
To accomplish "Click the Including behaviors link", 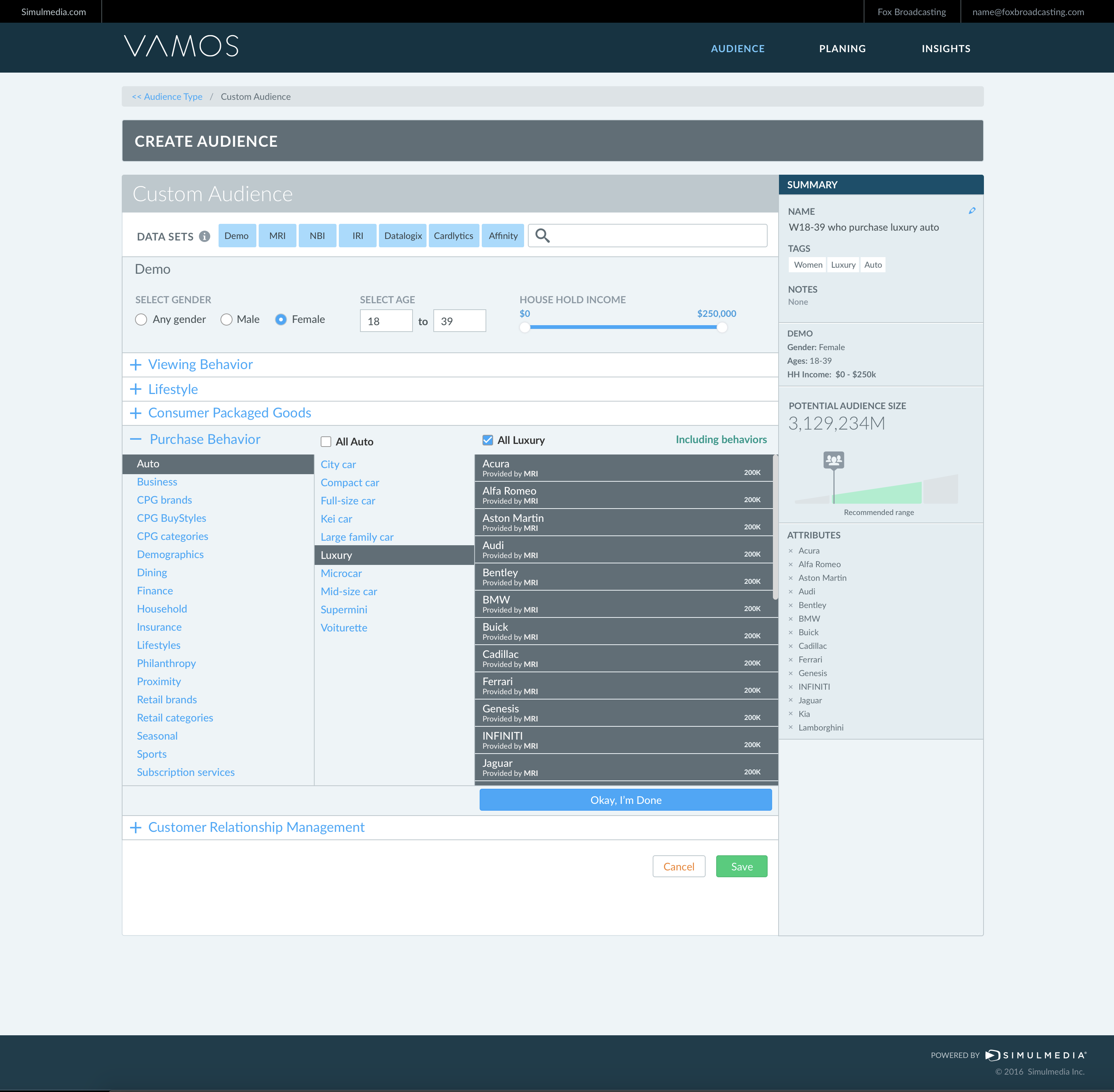I will coord(721,439).
